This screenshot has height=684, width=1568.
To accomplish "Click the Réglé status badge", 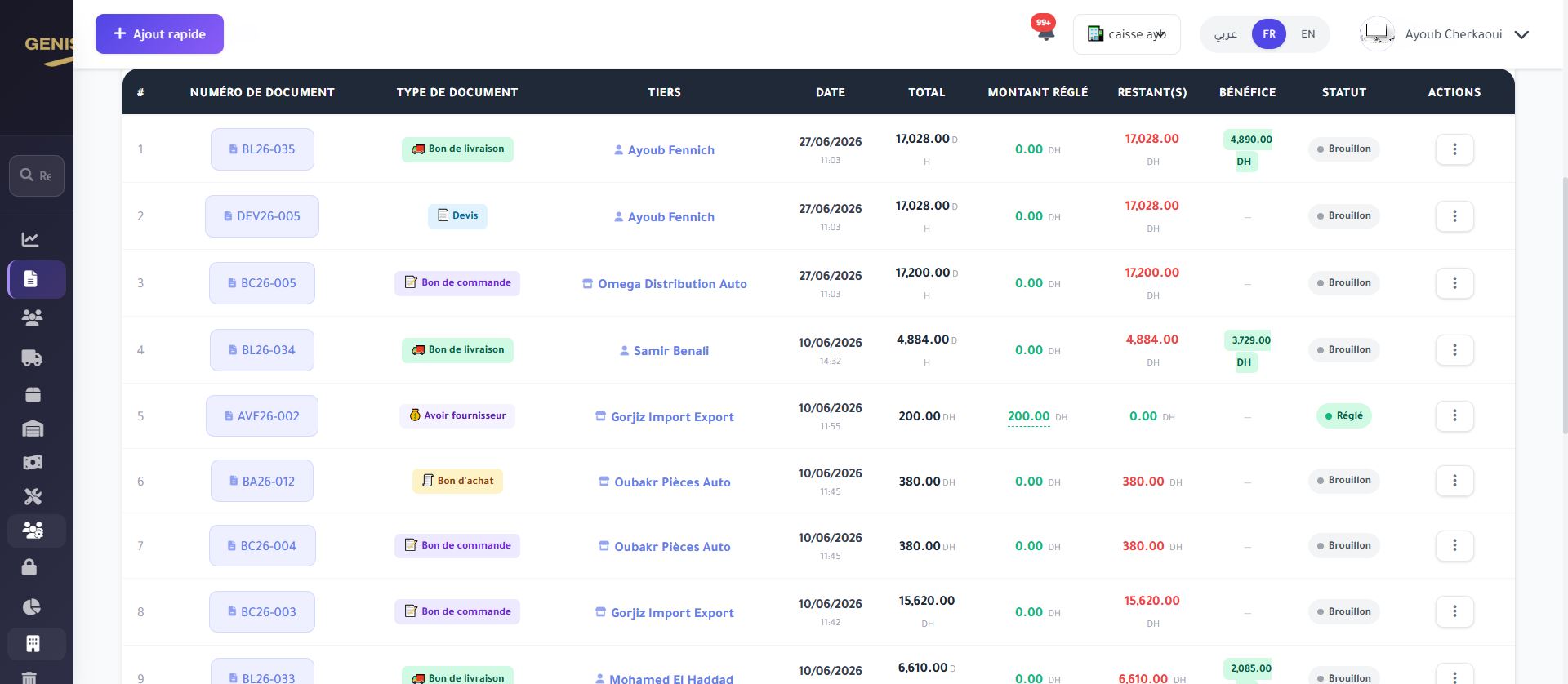I will 1344,415.
